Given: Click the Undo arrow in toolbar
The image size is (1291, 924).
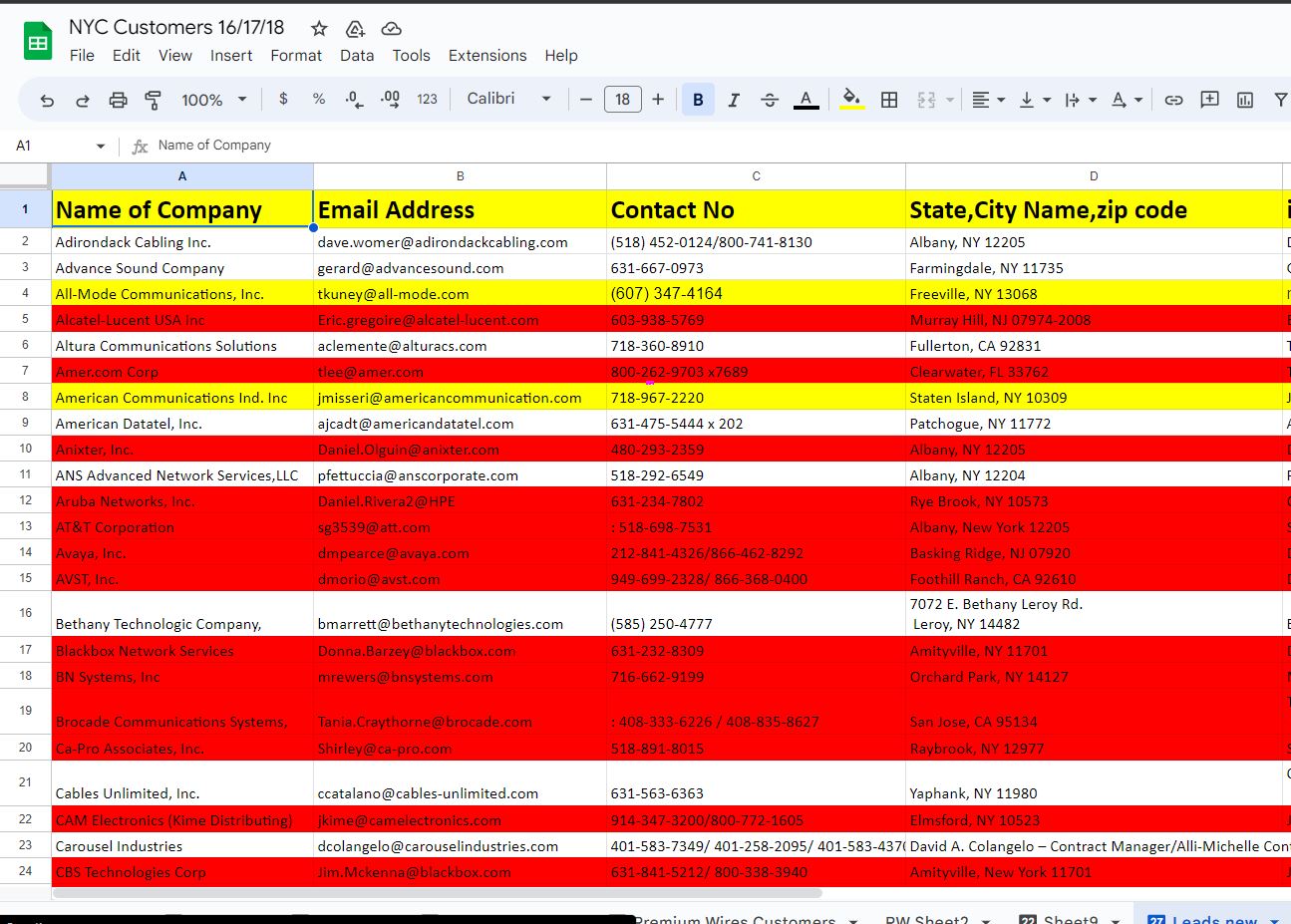Looking at the screenshot, I should (x=47, y=100).
